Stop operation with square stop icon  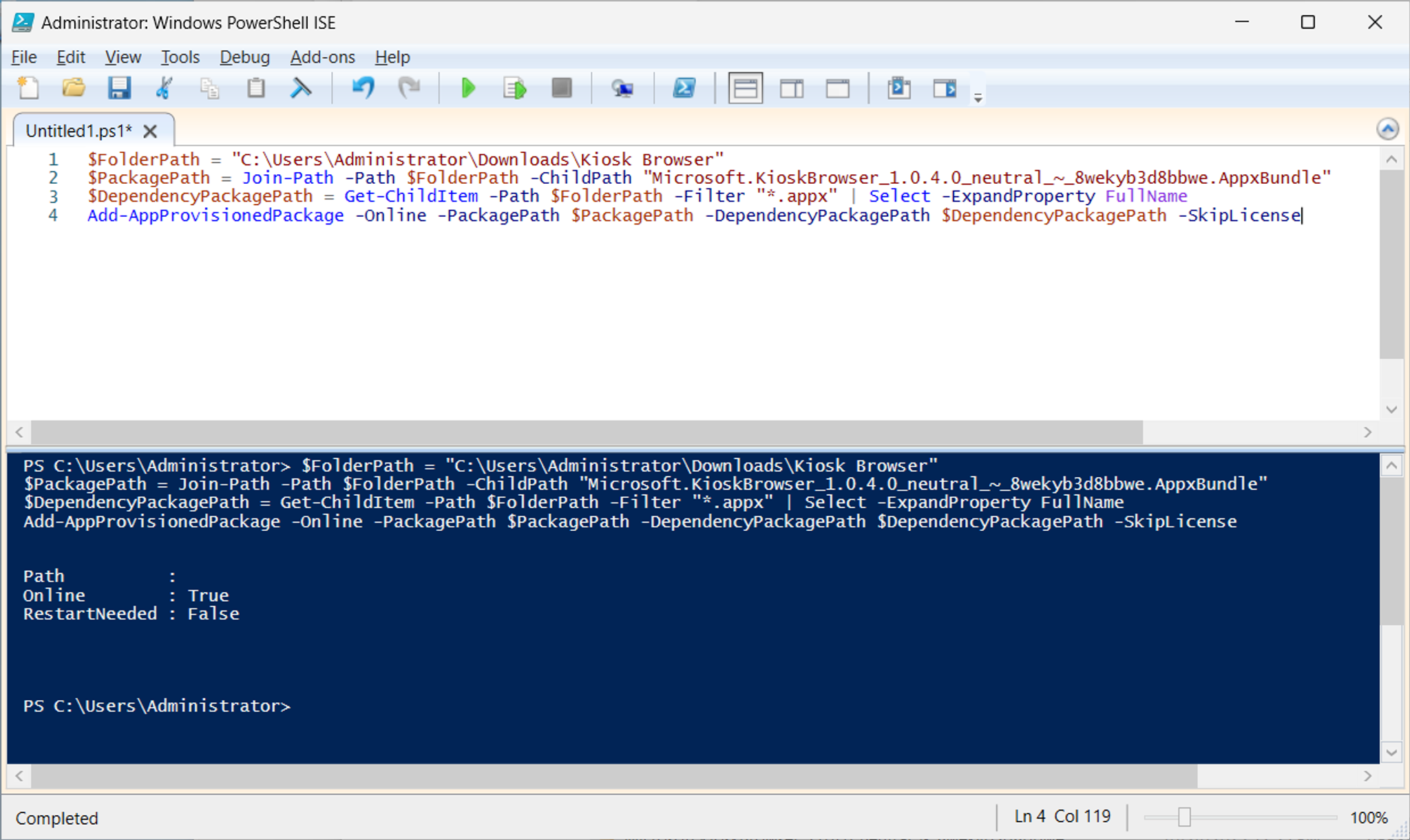pos(562,88)
